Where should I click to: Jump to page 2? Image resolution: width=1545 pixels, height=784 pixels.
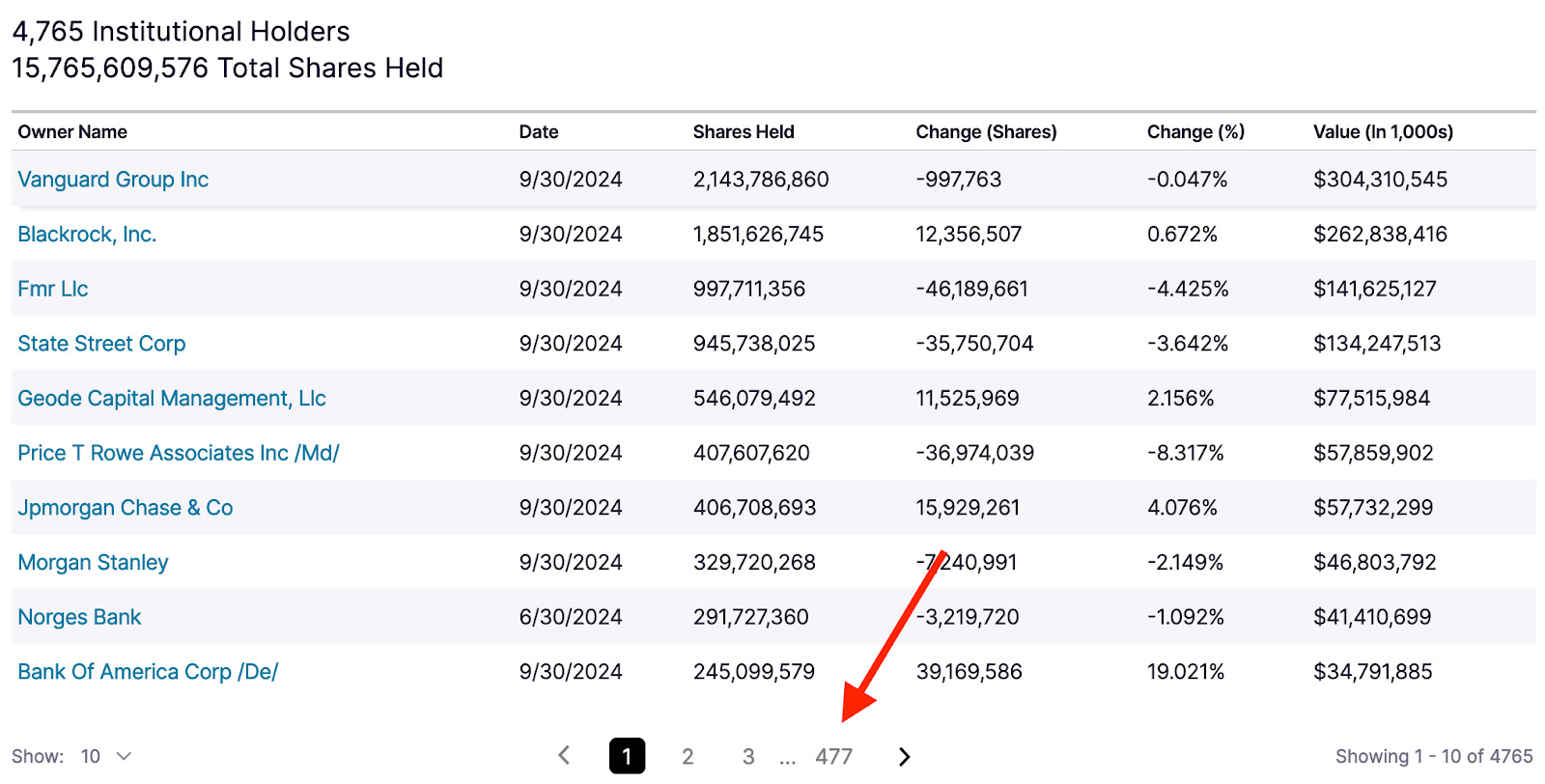[x=688, y=757]
